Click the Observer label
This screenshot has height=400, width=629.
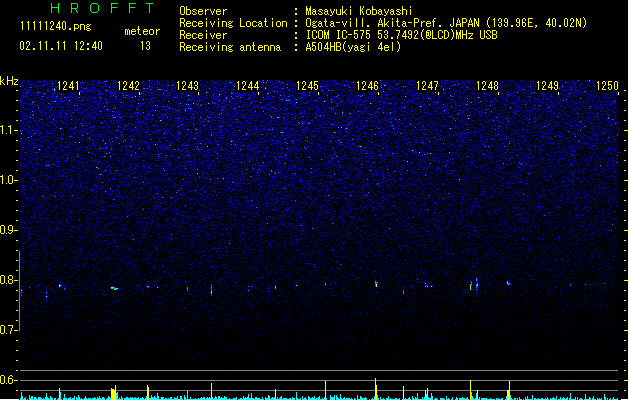pos(203,11)
